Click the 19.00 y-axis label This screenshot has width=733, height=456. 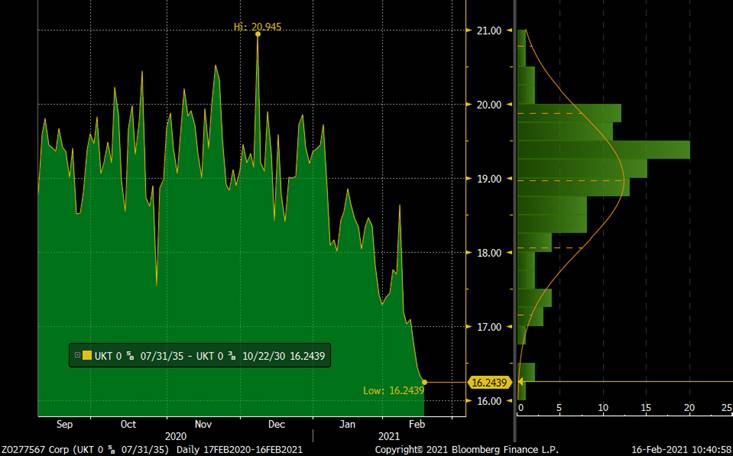coord(489,179)
